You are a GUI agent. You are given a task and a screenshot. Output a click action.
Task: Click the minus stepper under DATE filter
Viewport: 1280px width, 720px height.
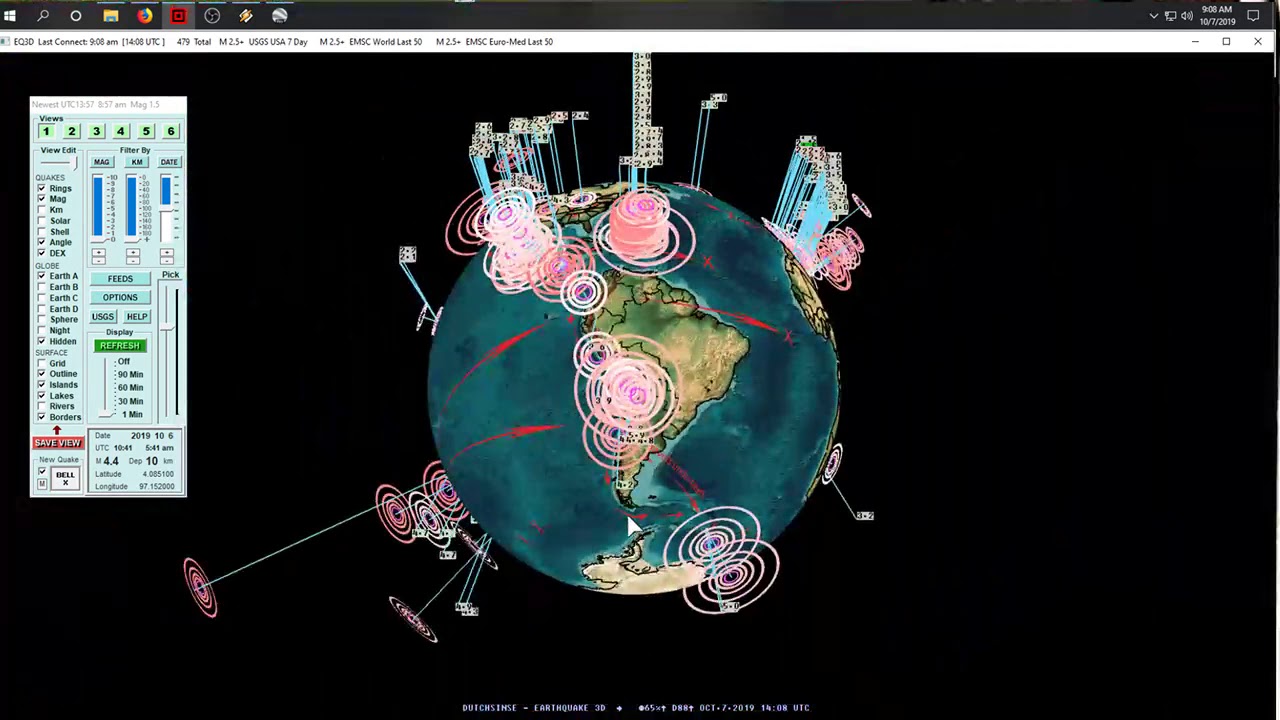(x=166, y=261)
